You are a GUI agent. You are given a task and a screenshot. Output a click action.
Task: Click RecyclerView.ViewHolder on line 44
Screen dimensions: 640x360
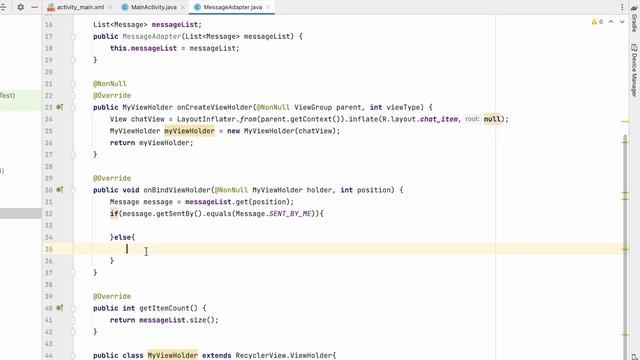pyautogui.click(x=284, y=356)
